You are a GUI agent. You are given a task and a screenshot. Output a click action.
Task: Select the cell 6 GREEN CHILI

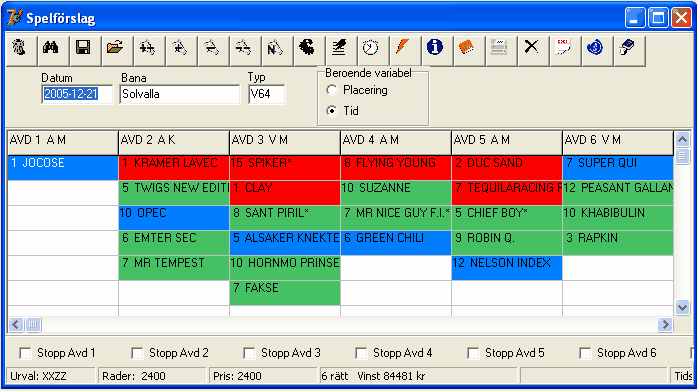pyautogui.click(x=396, y=243)
